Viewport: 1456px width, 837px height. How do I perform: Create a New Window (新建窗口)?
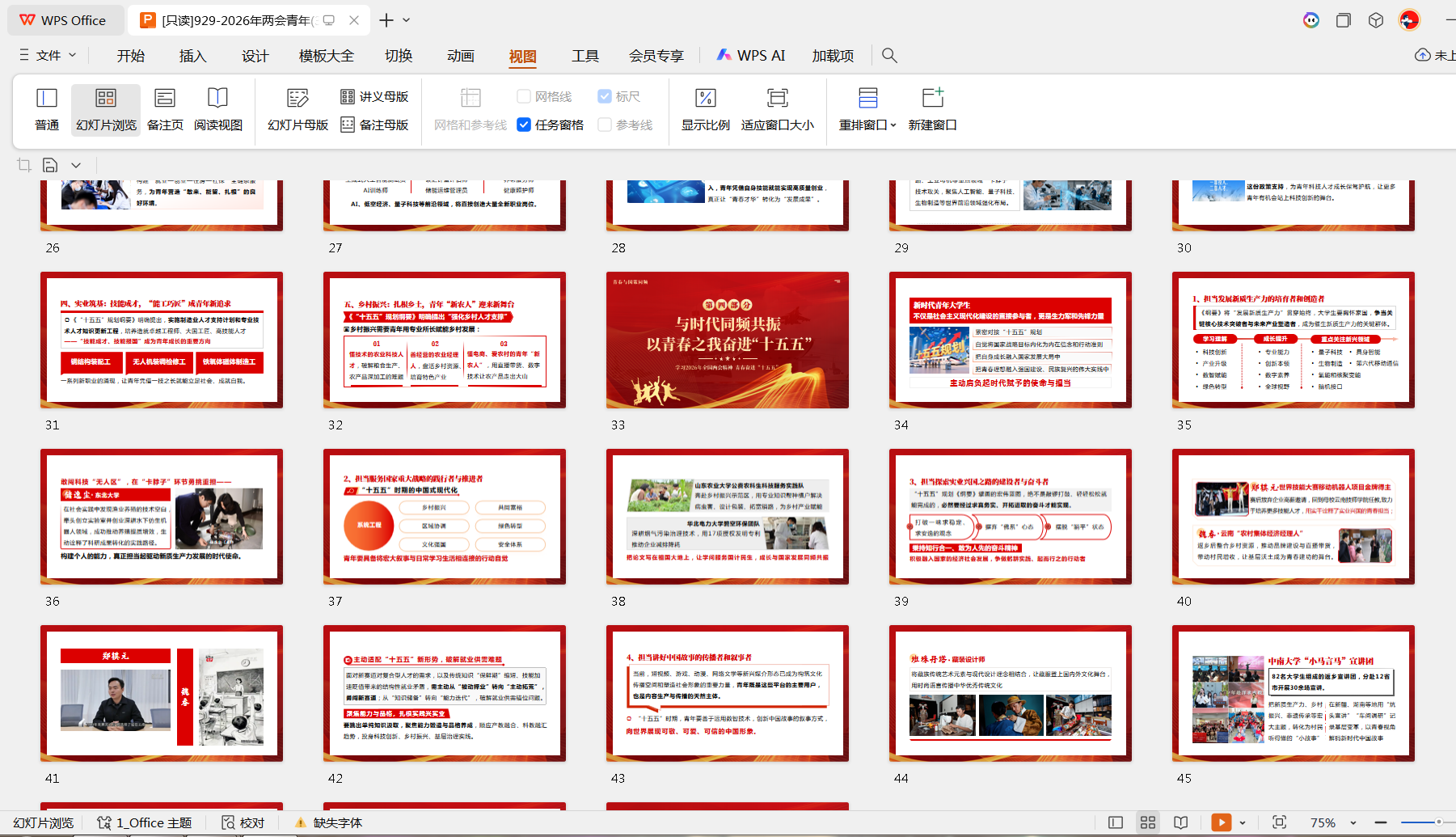[933, 109]
